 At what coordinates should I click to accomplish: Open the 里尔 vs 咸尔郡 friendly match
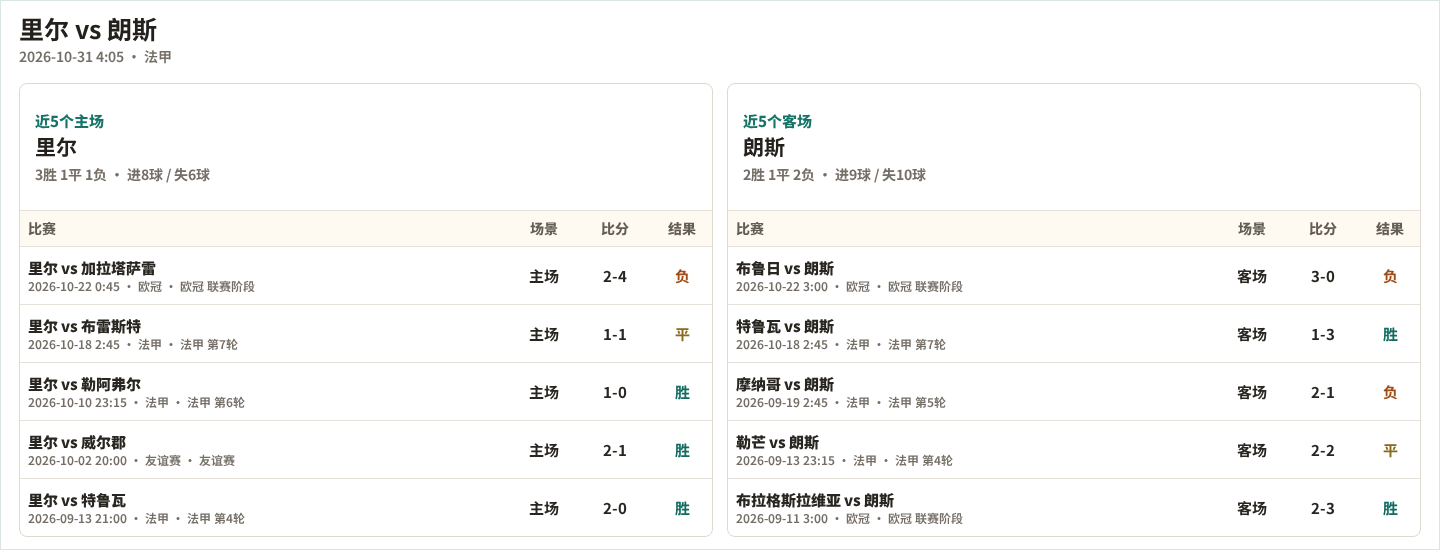tap(366, 450)
